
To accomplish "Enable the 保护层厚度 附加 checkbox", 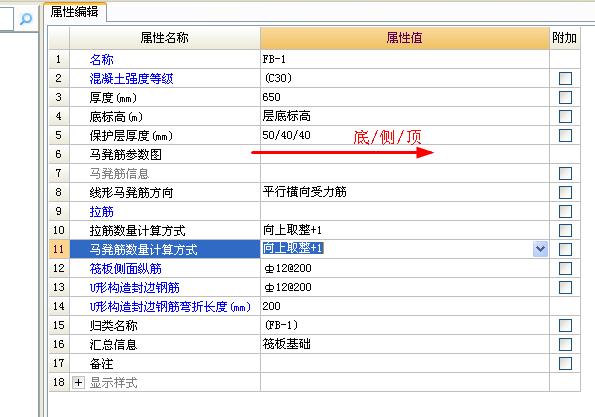I will coord(565,135).
